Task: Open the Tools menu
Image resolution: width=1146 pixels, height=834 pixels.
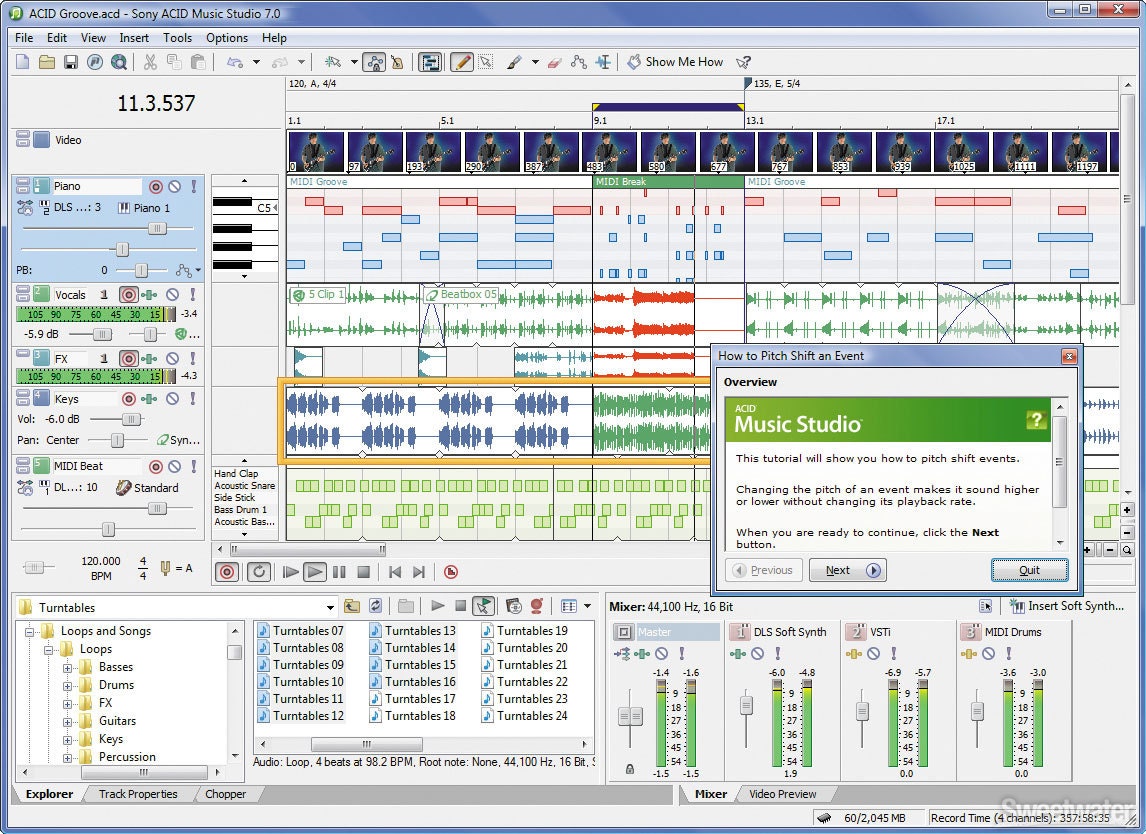Action: point(177,38)
